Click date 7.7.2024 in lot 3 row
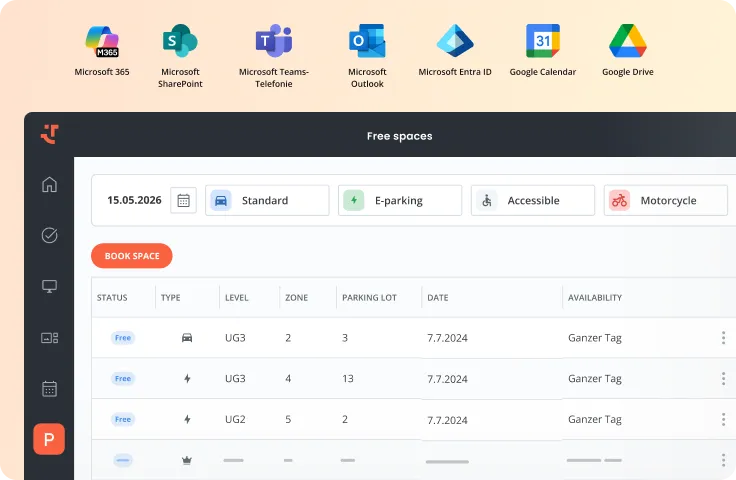 tap(447, 338)
